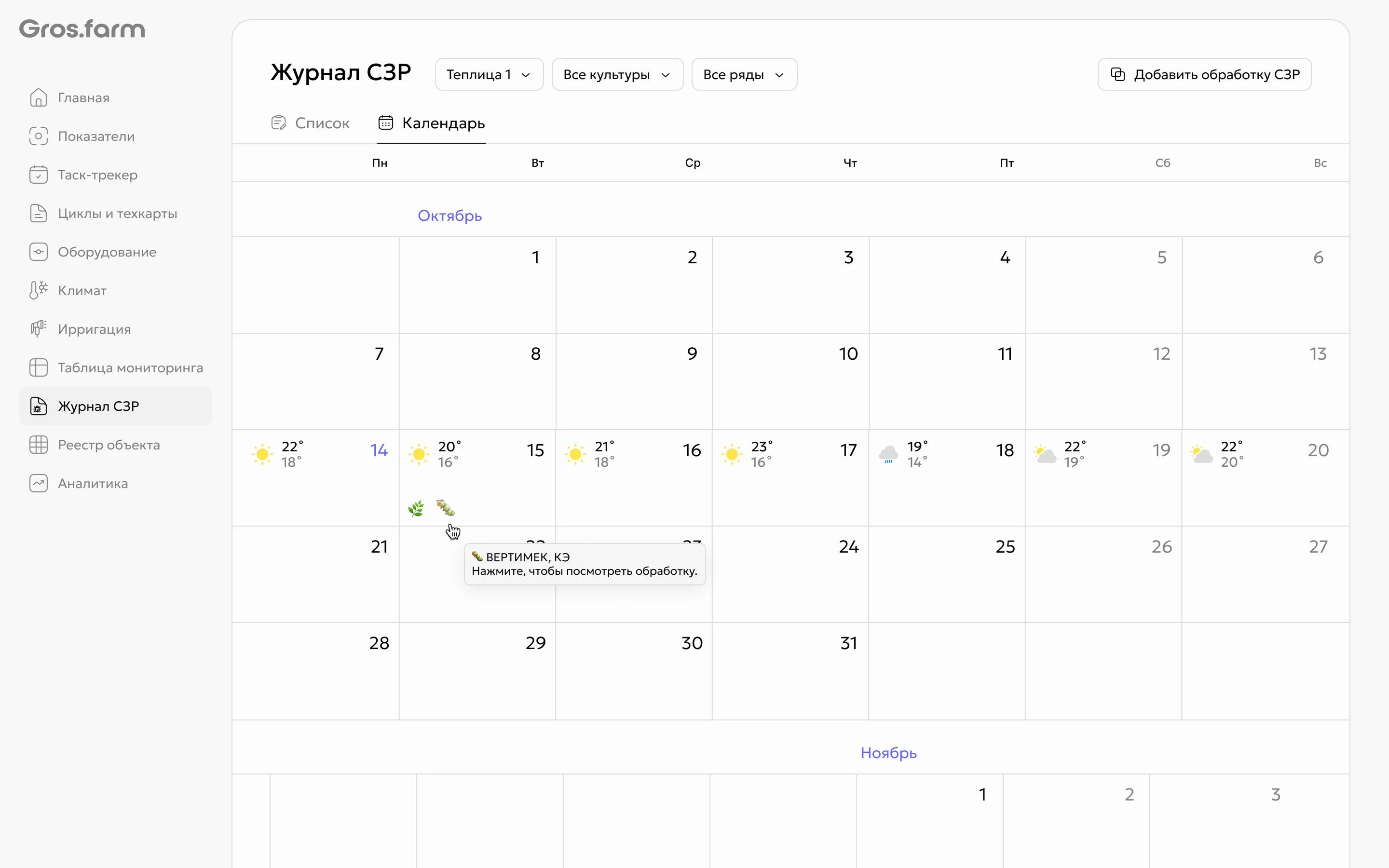
Task: Click the Пн weekday header
Action: pyautogui.click(x=380, y=163)
